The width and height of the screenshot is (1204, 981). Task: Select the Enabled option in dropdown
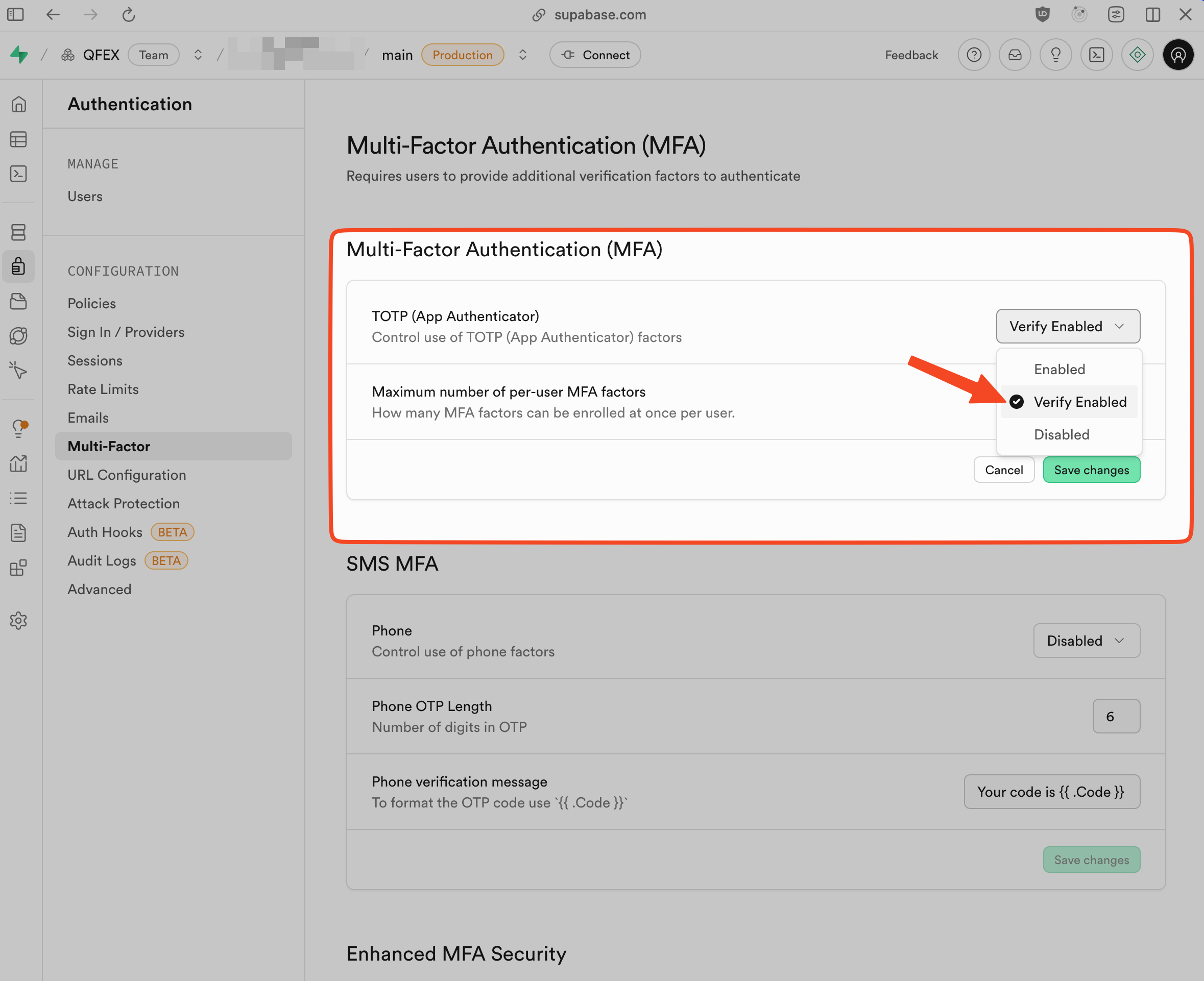tap(1059, 369)
